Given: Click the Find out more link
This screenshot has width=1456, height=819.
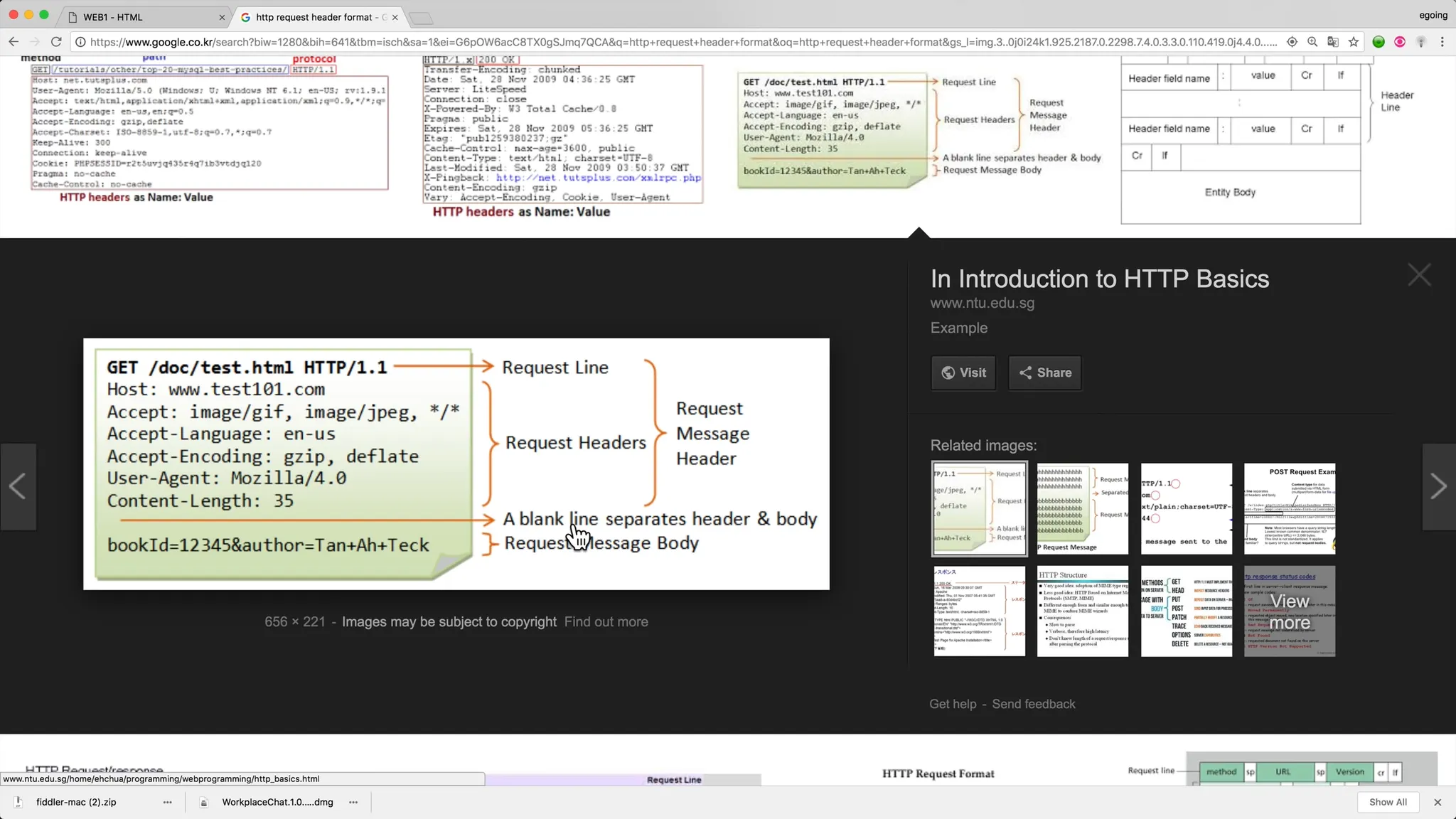Looking at the screenshot, I should point(606,622).
